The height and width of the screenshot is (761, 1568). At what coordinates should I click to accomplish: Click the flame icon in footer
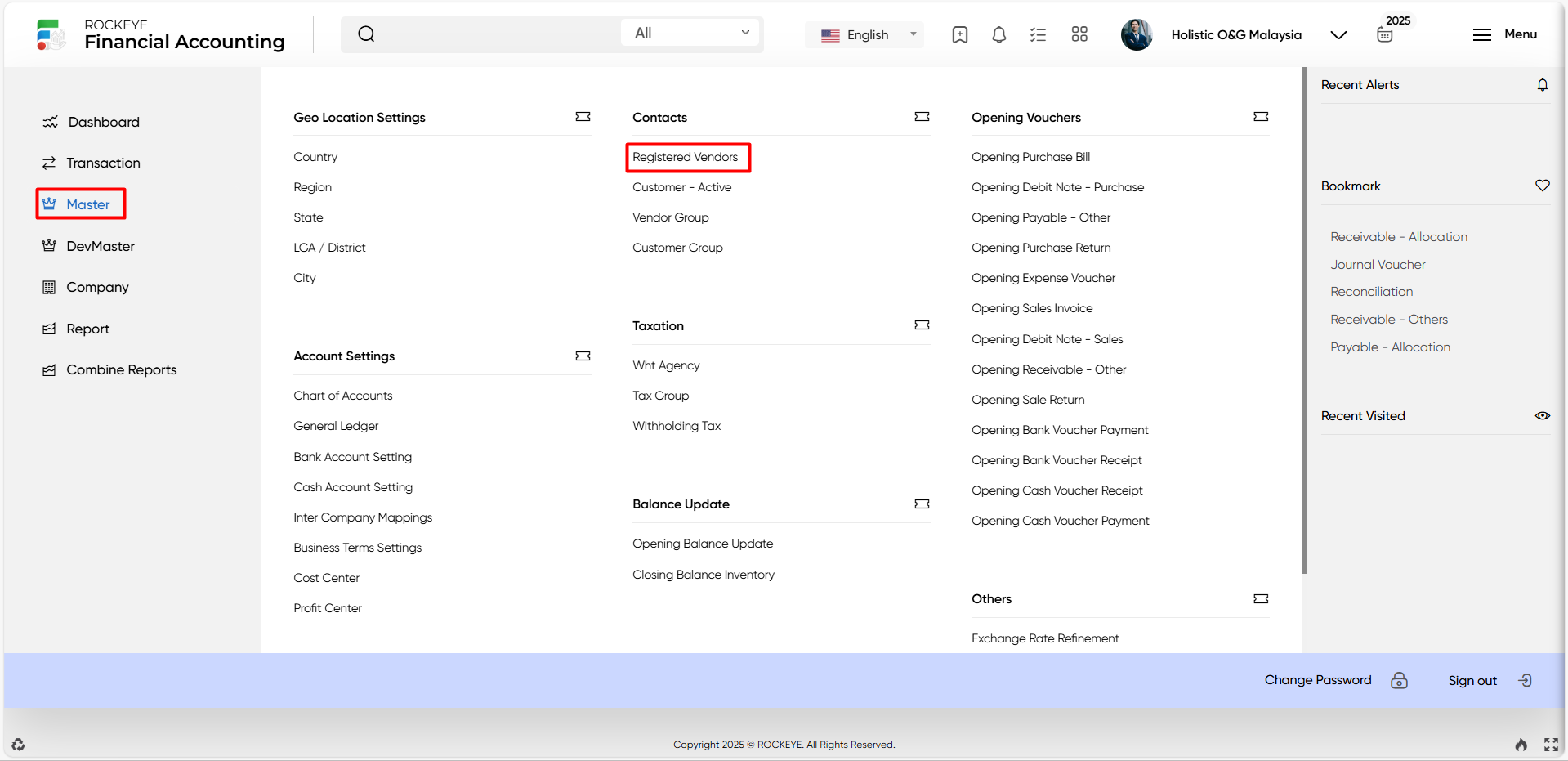click(x=1521, y=745)
